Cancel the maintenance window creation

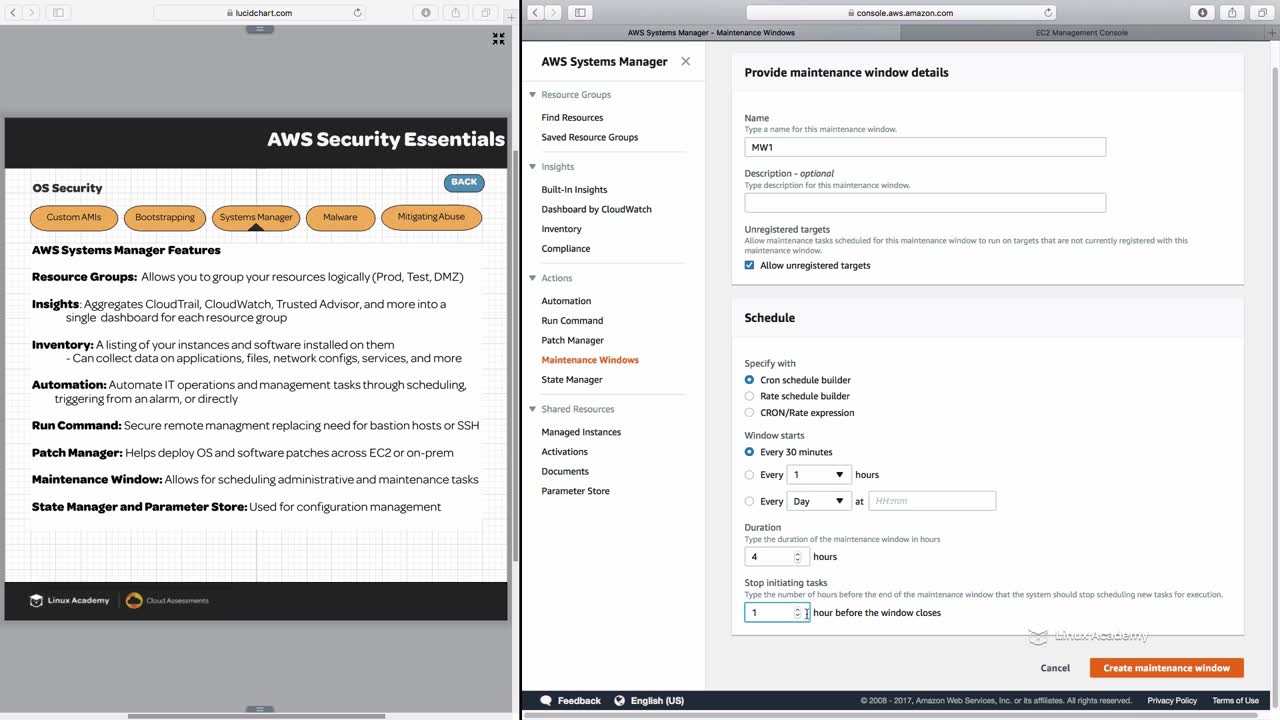pos(1055,668)
